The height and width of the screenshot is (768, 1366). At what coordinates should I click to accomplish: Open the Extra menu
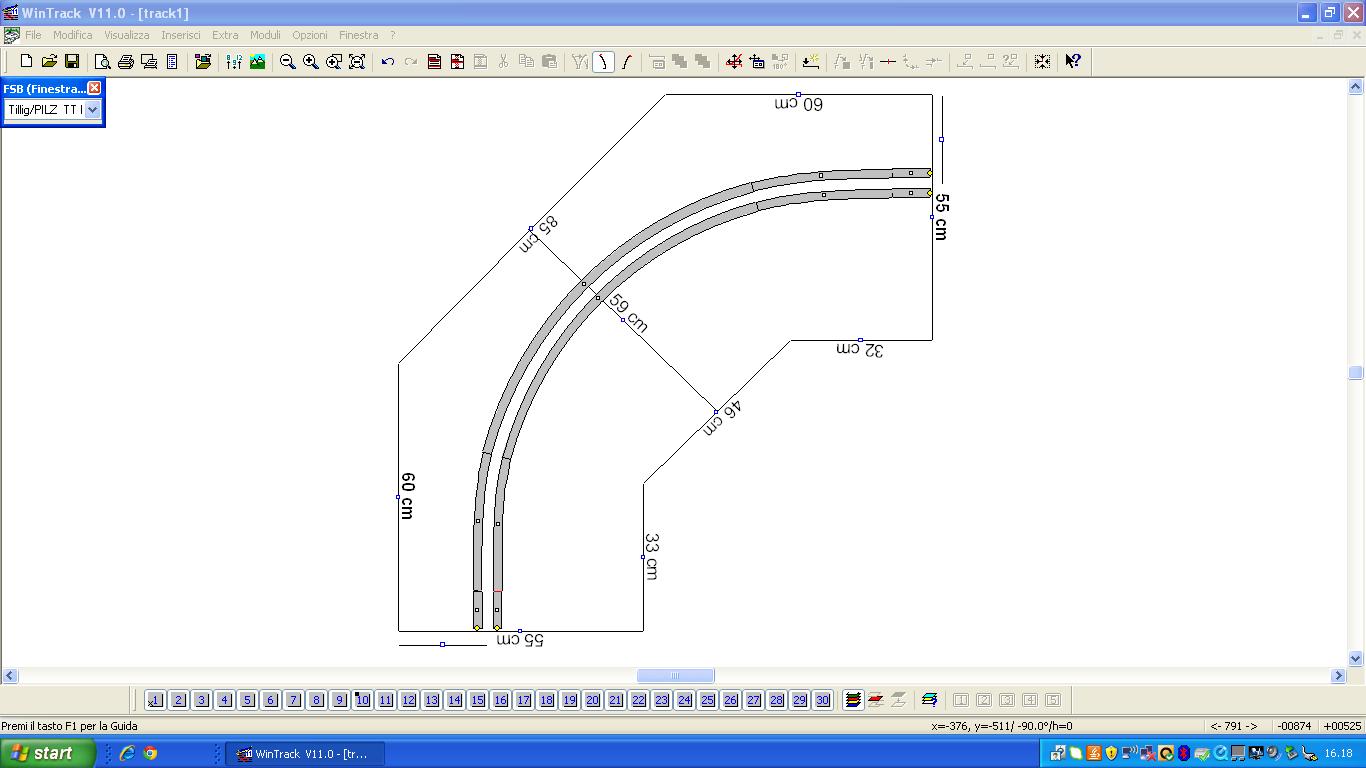tap(225, 35)
